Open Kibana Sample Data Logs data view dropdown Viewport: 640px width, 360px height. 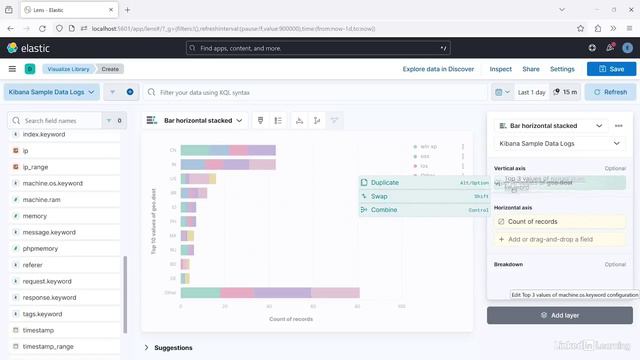pos(51,92)
